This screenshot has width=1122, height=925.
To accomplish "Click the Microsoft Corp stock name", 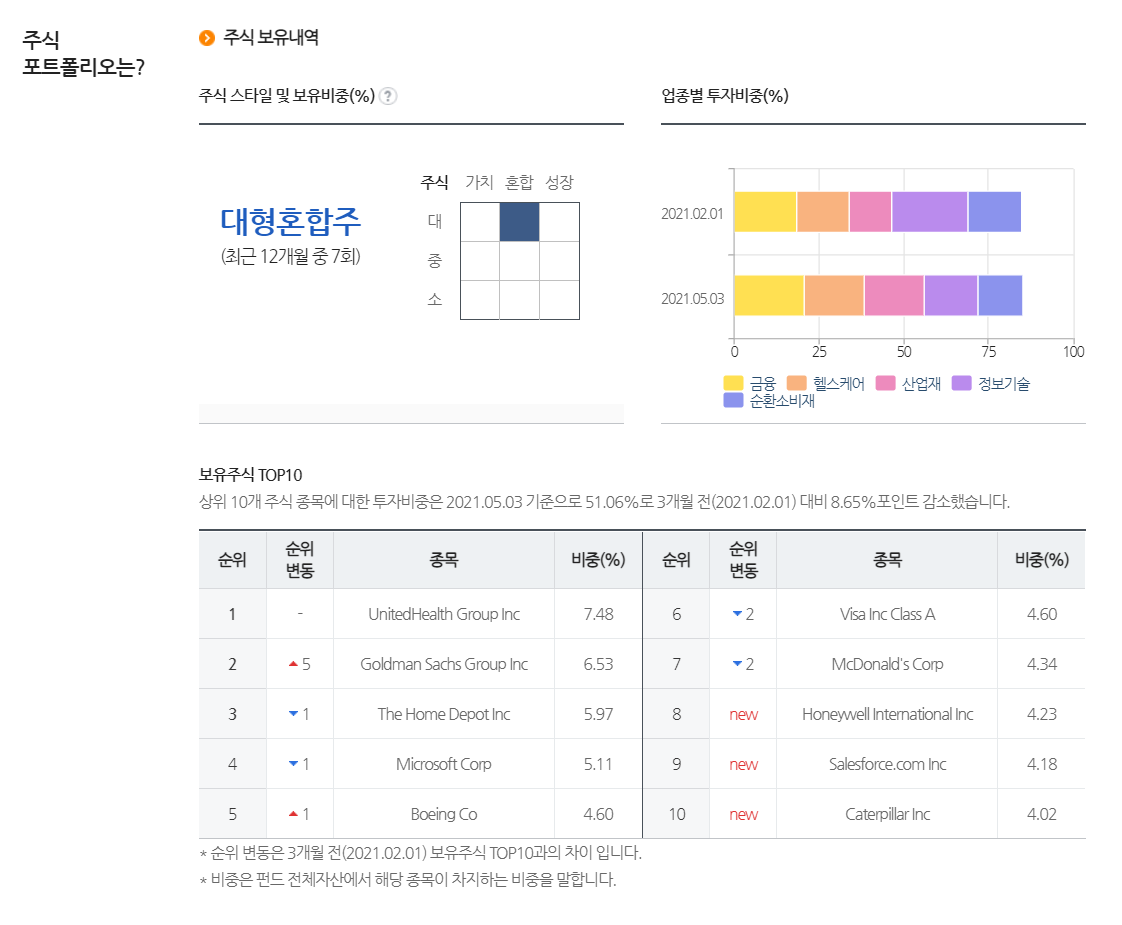I will click(444, 765).
